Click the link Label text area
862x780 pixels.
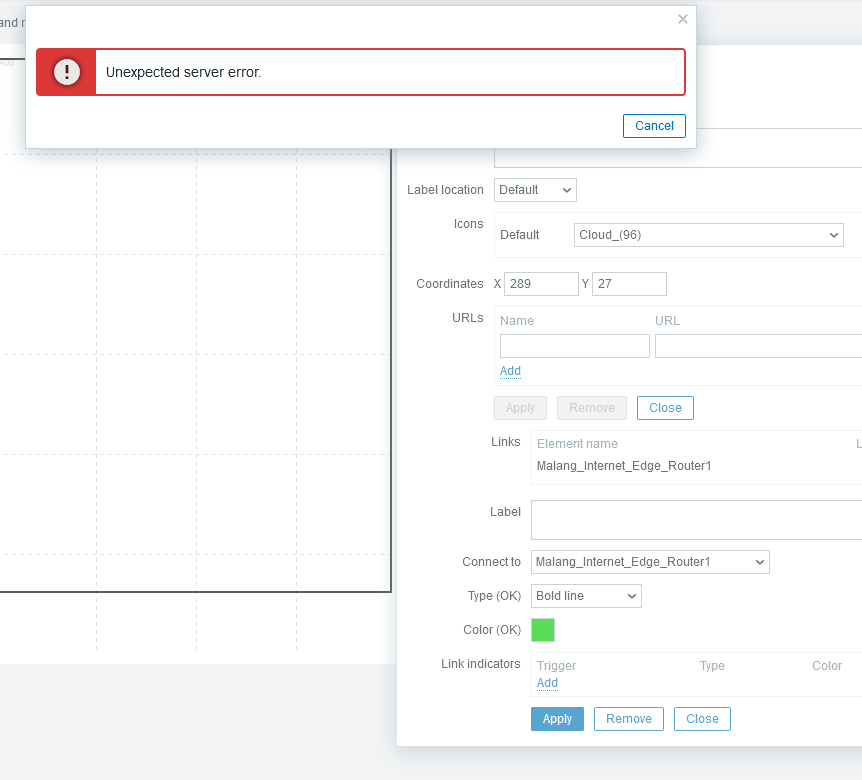[x=696, y=520]
